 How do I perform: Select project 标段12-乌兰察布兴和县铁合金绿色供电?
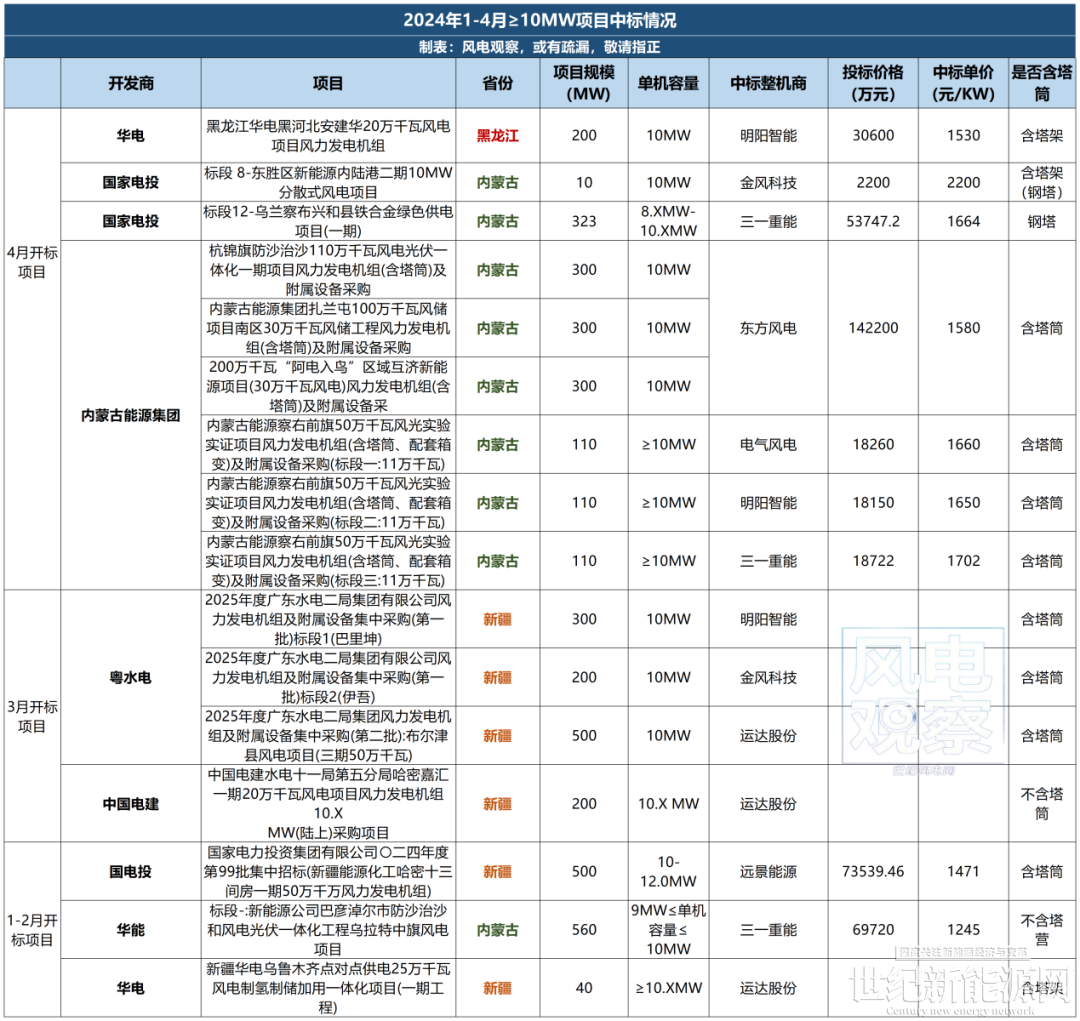(x=328, y=221)
